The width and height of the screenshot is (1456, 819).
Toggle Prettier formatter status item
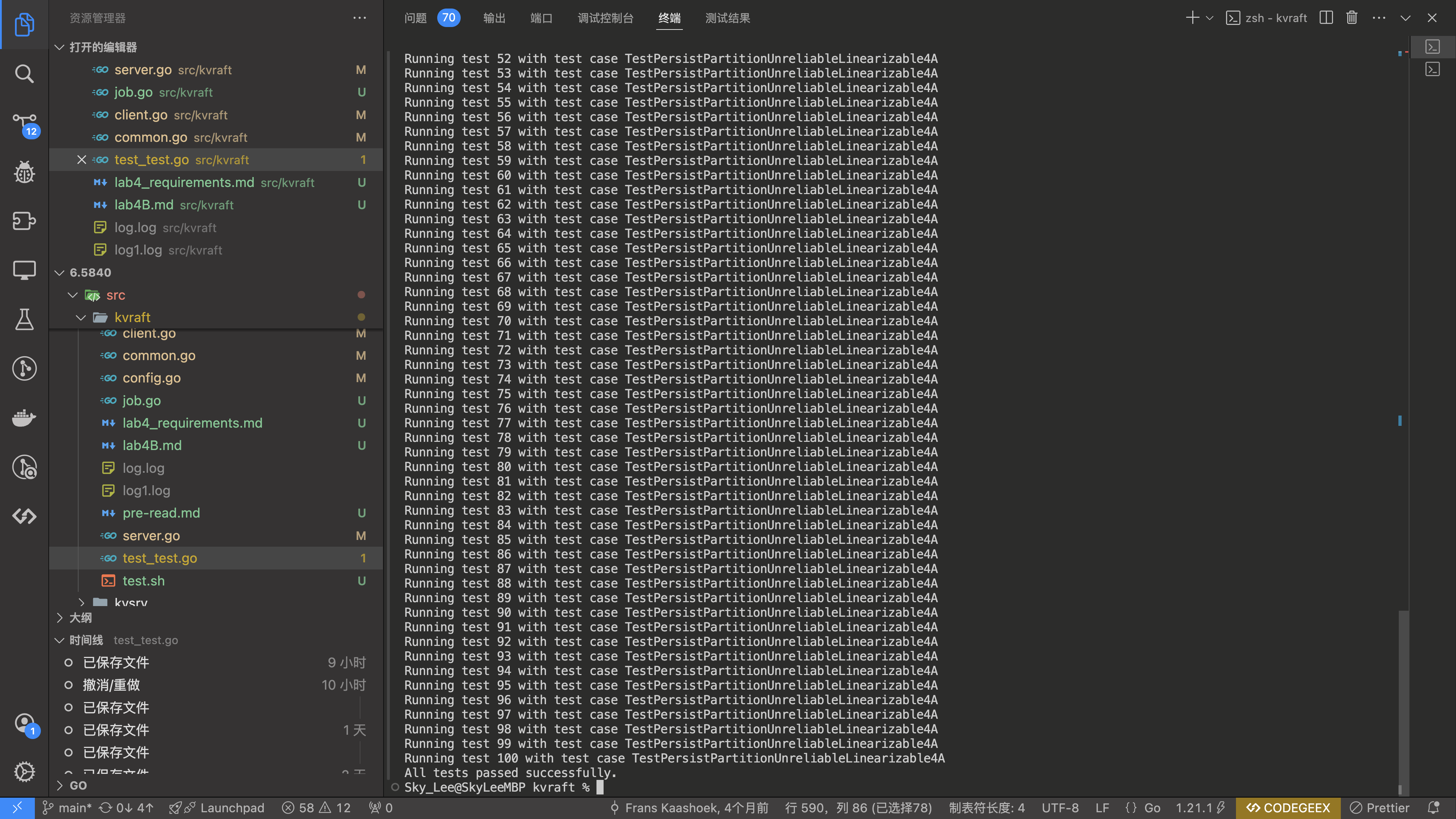(1379, 808)
